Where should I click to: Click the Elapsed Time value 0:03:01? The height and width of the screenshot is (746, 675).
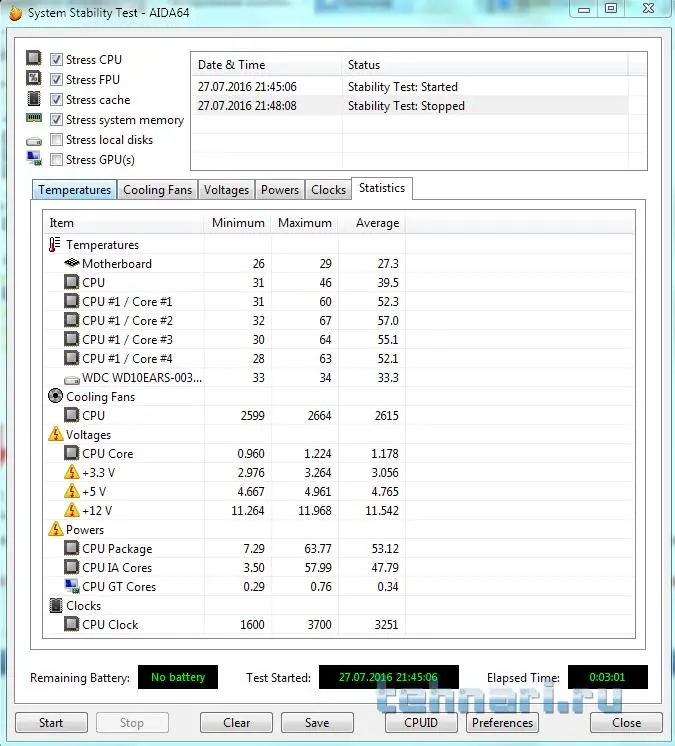[x=607, y=677]
